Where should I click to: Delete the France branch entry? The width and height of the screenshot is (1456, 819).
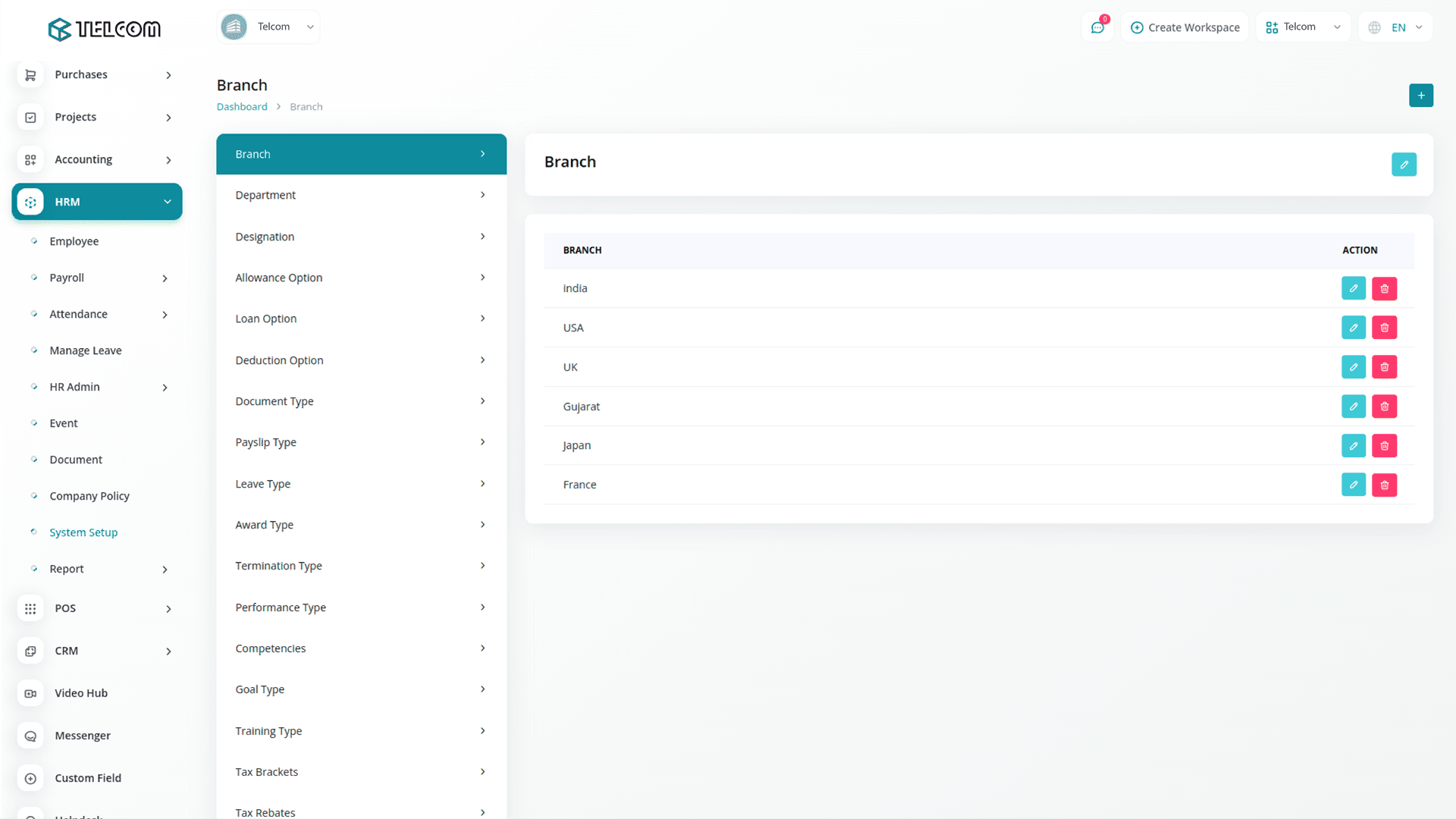[1384, 485]
